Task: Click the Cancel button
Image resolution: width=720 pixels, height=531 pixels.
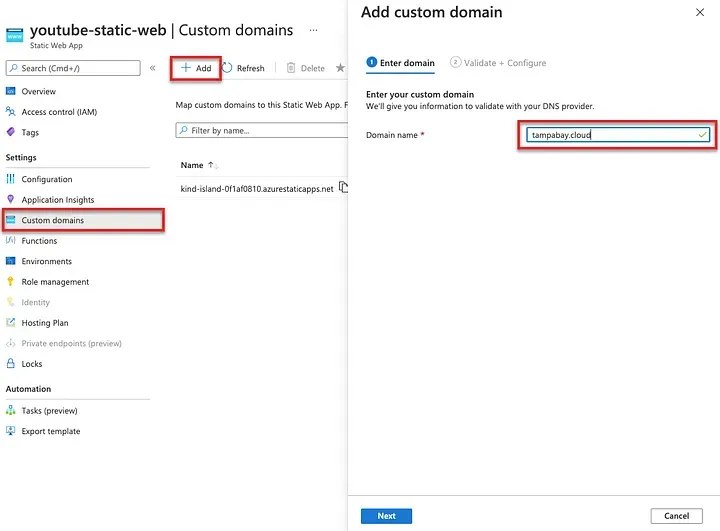Action: [x=676, y=516]
